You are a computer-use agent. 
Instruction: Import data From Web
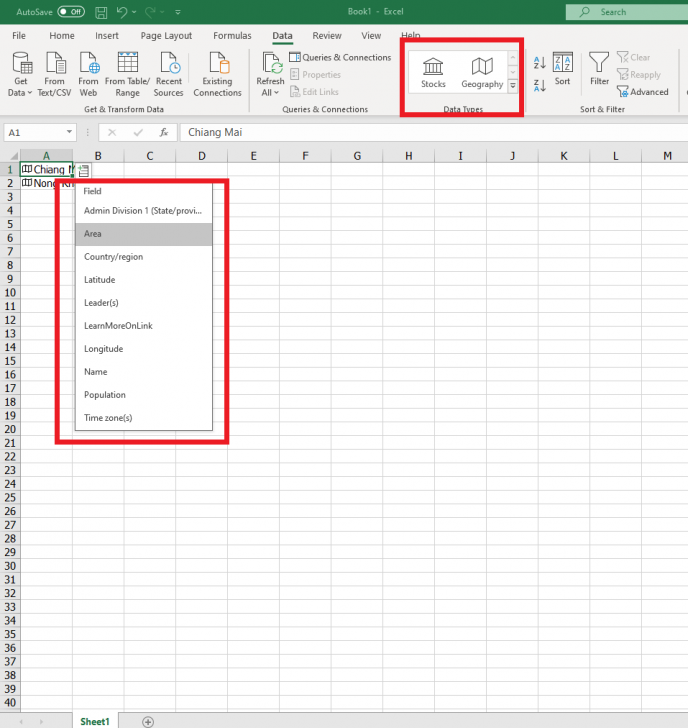point(88,74)
